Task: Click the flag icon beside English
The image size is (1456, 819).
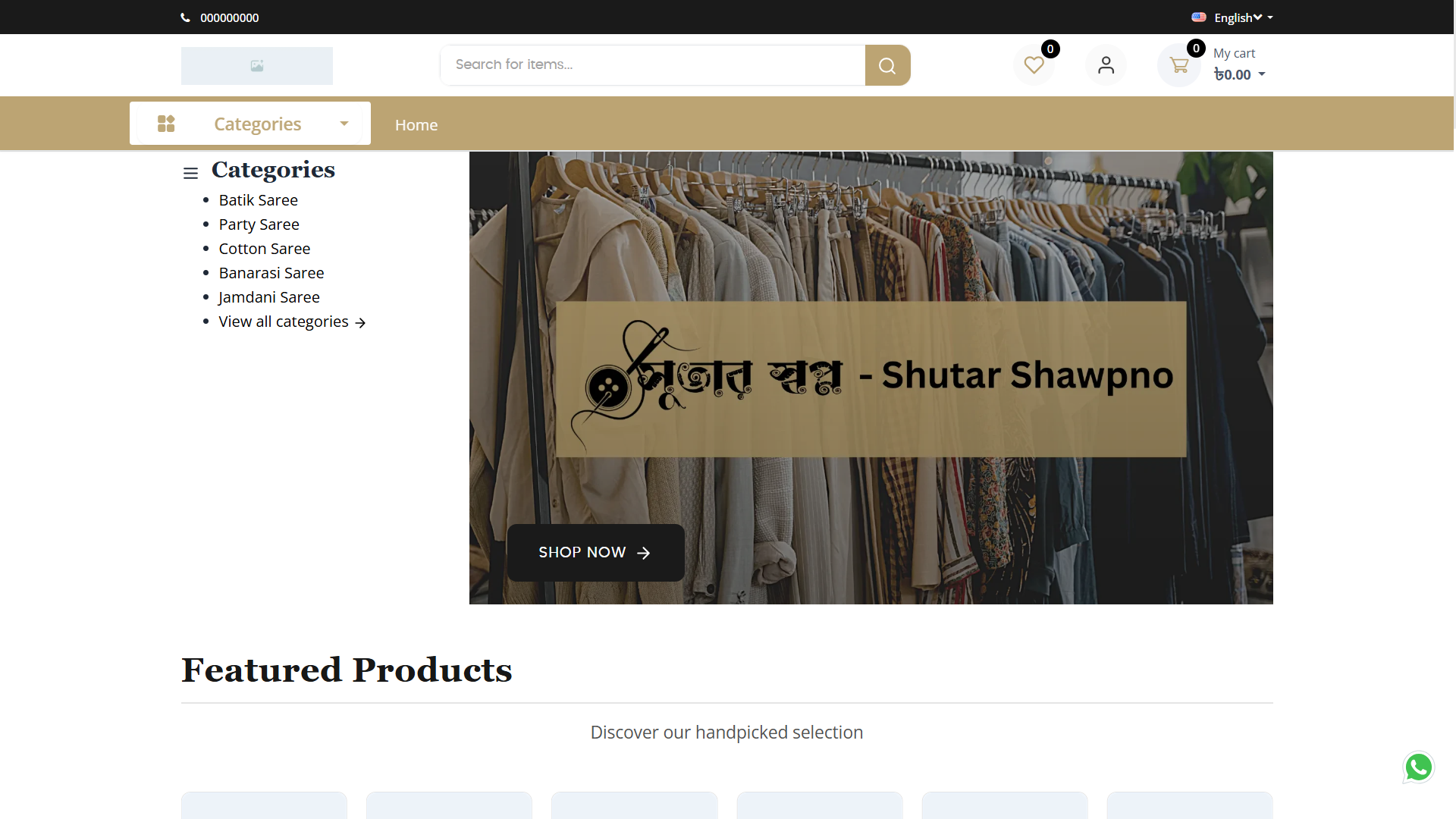Action: tap(1199, 17)
